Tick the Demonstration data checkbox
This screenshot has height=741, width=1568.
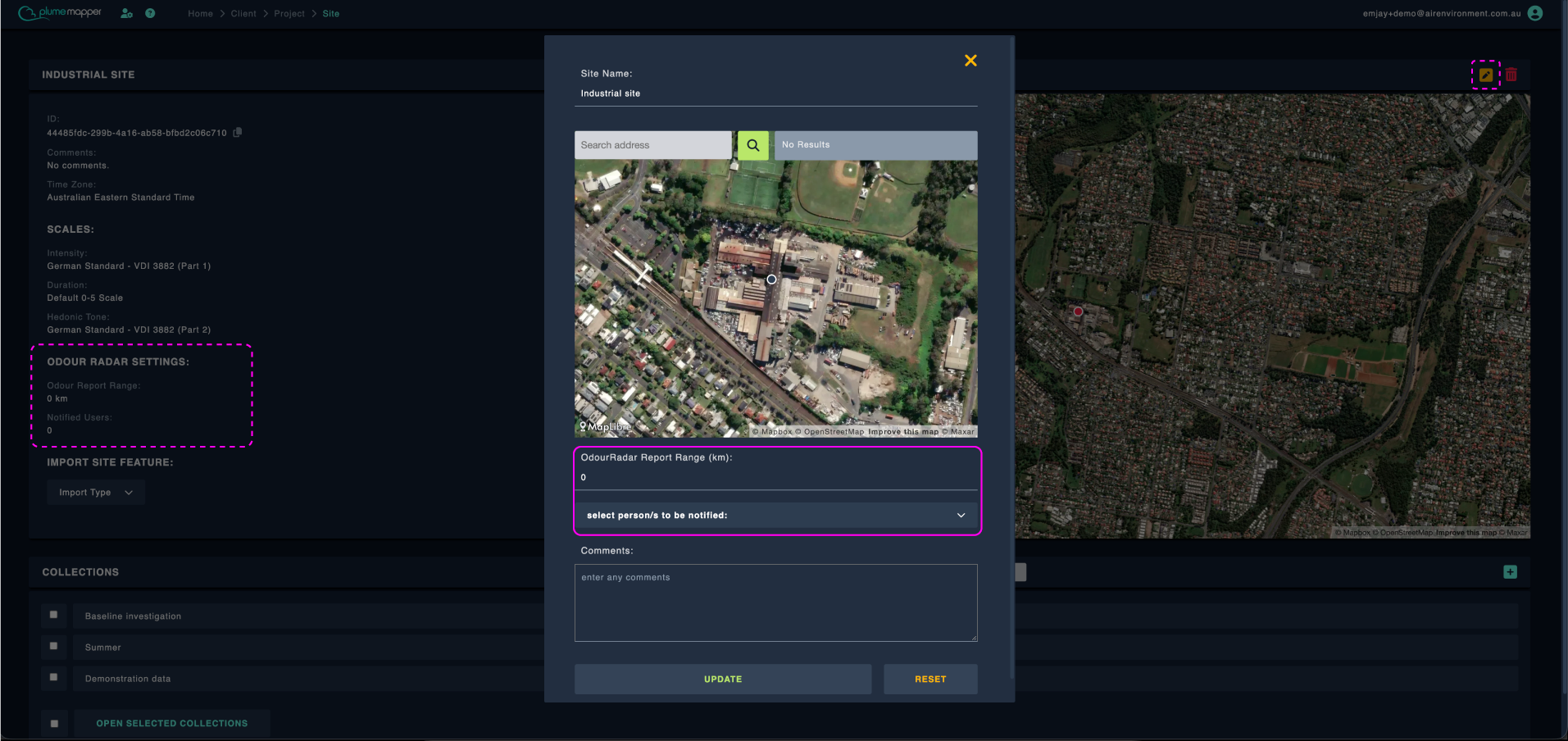pos(53,677)
